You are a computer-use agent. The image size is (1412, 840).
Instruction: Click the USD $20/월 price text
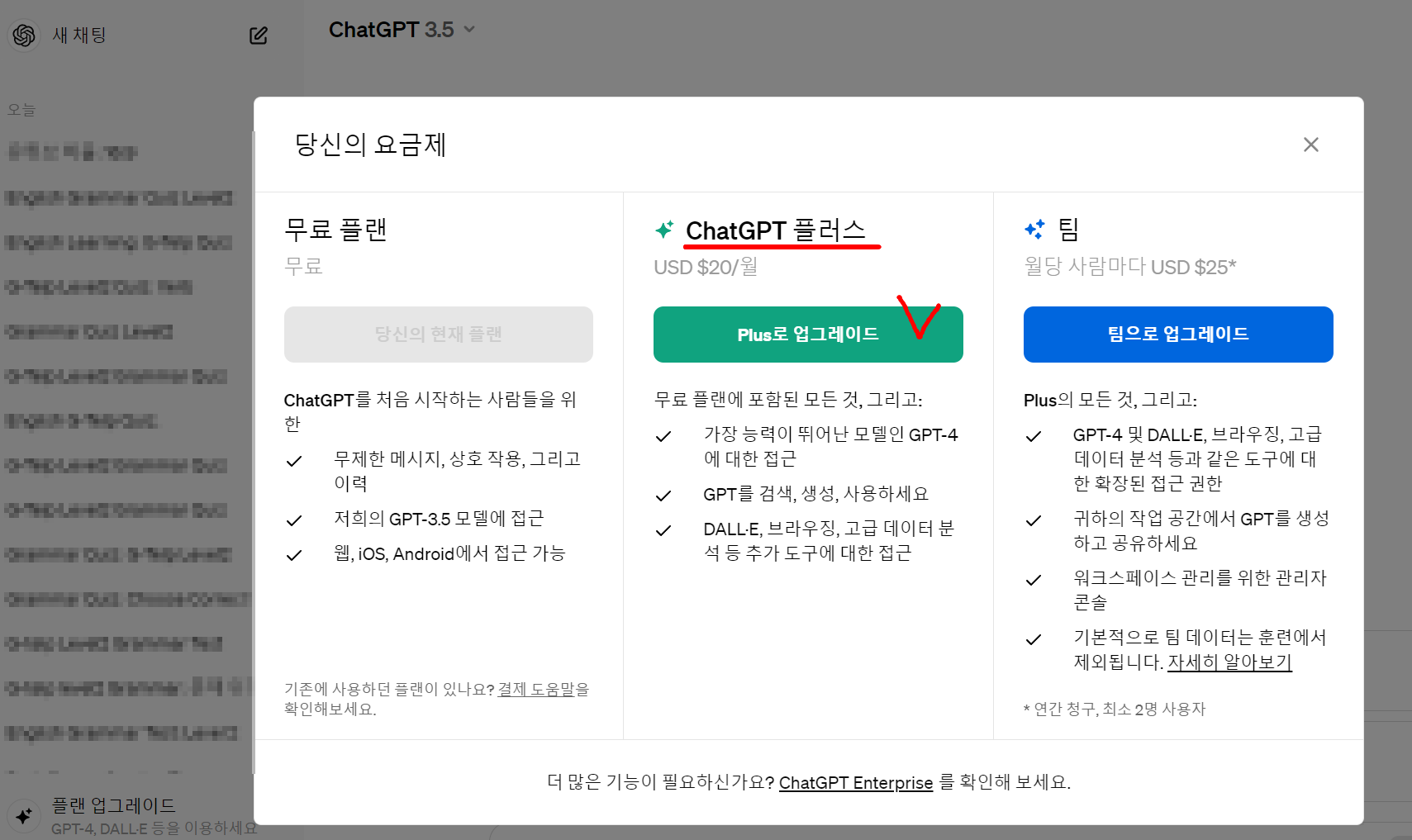tap(706, 267)
